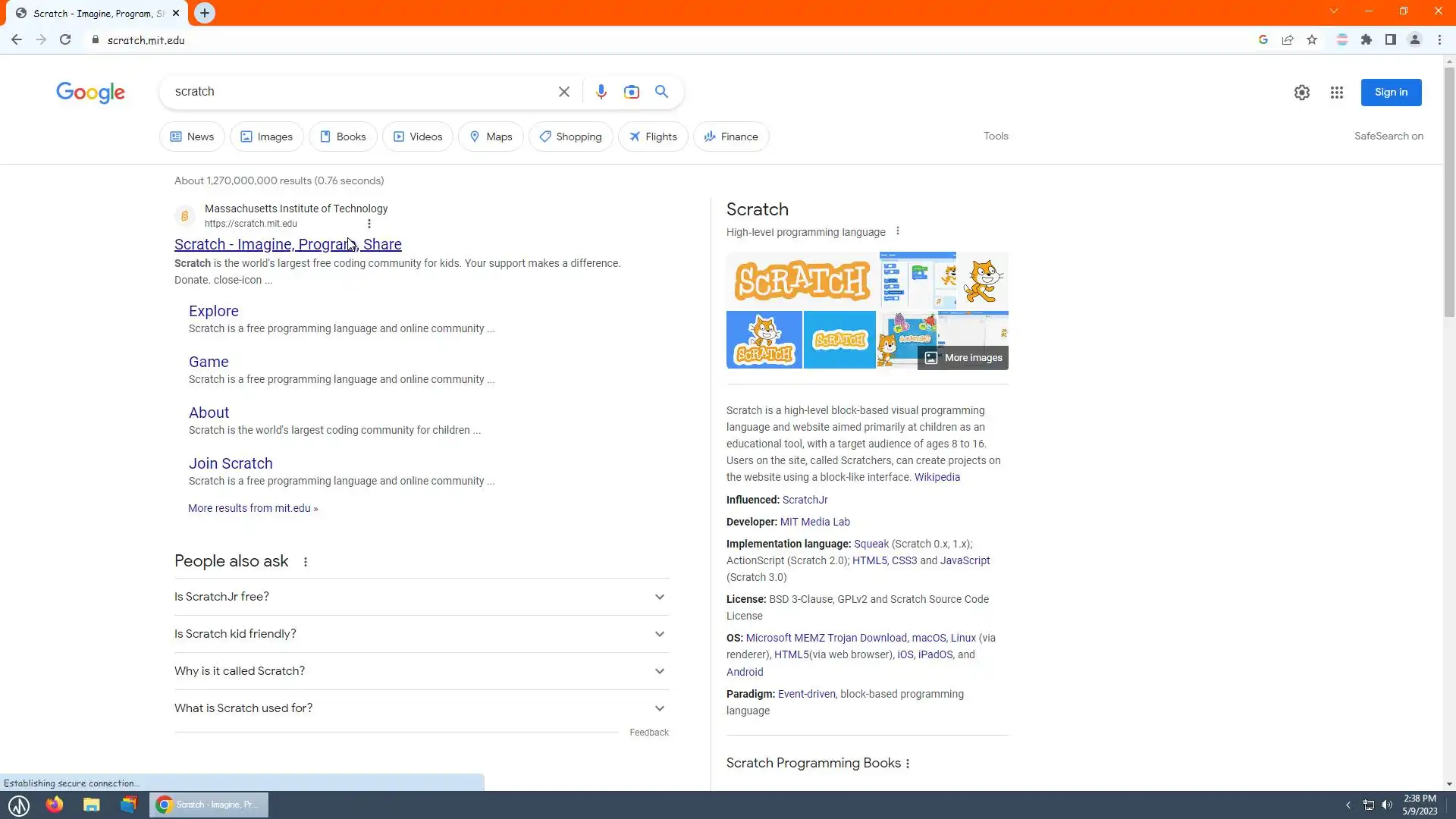Expand the "Is ScratchJr free?" question
Screen dimensions: 1456x819
(x=421, y=597)
